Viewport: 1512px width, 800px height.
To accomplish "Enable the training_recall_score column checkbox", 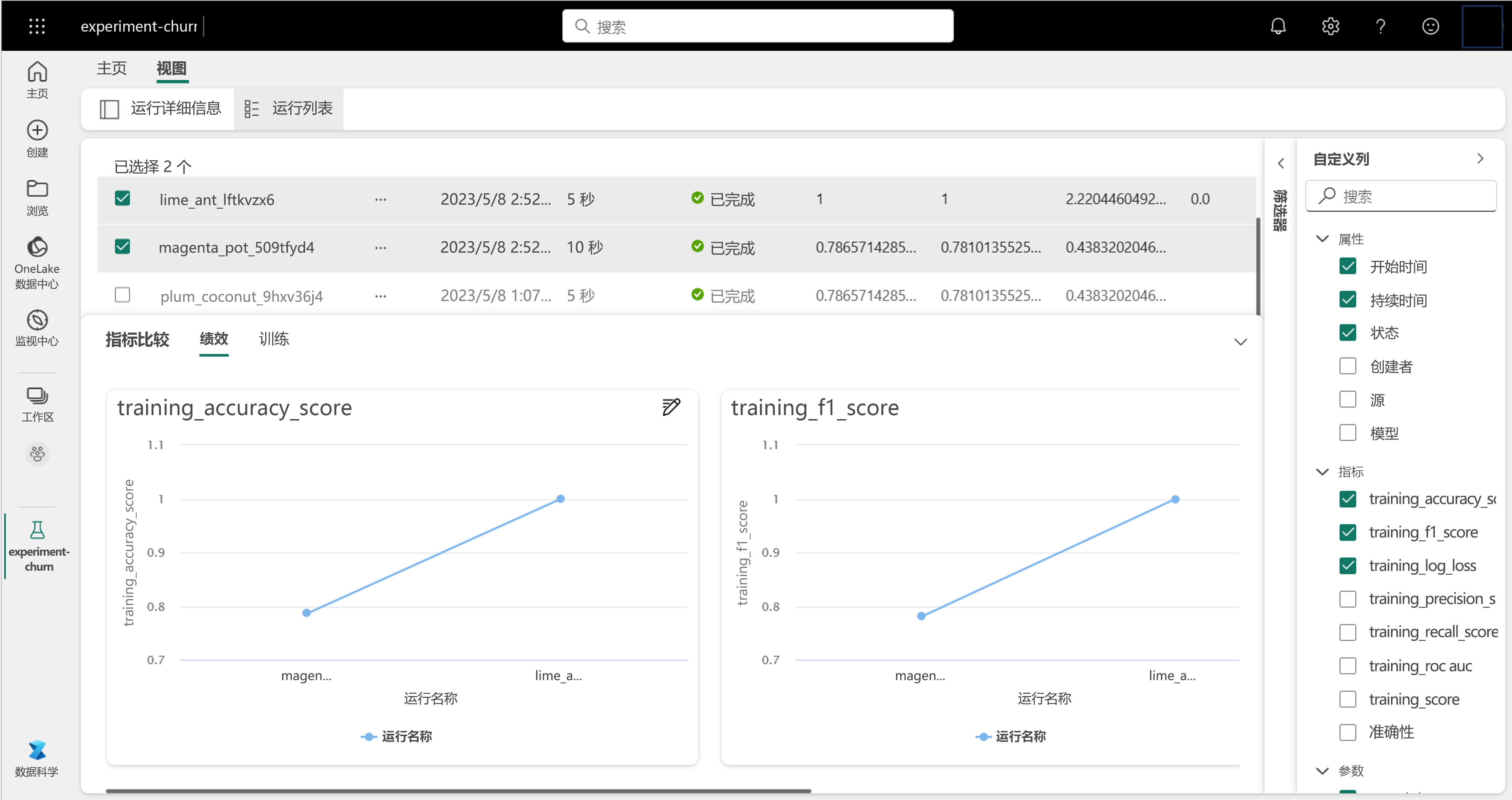I will pyautogui.click(x=1348, y=632).
